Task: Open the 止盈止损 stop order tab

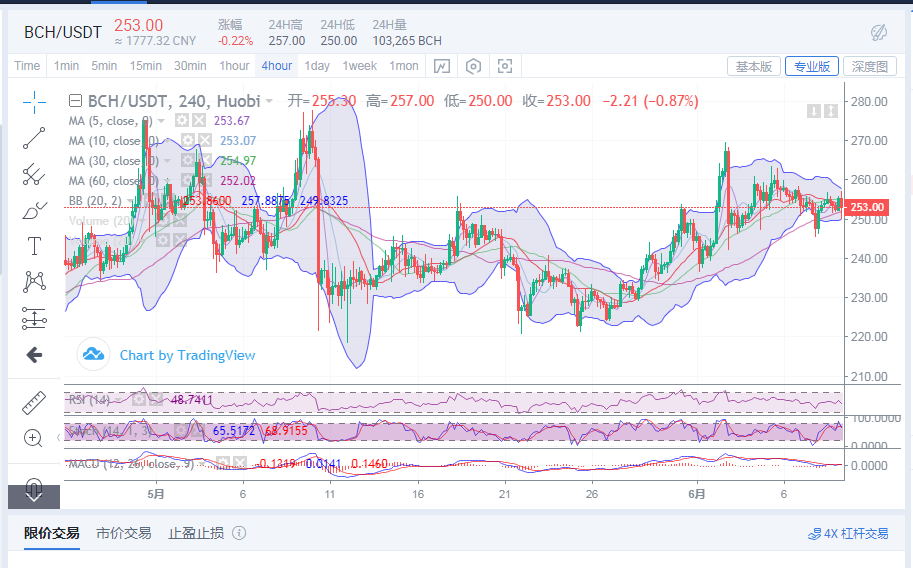Action: 196,533
